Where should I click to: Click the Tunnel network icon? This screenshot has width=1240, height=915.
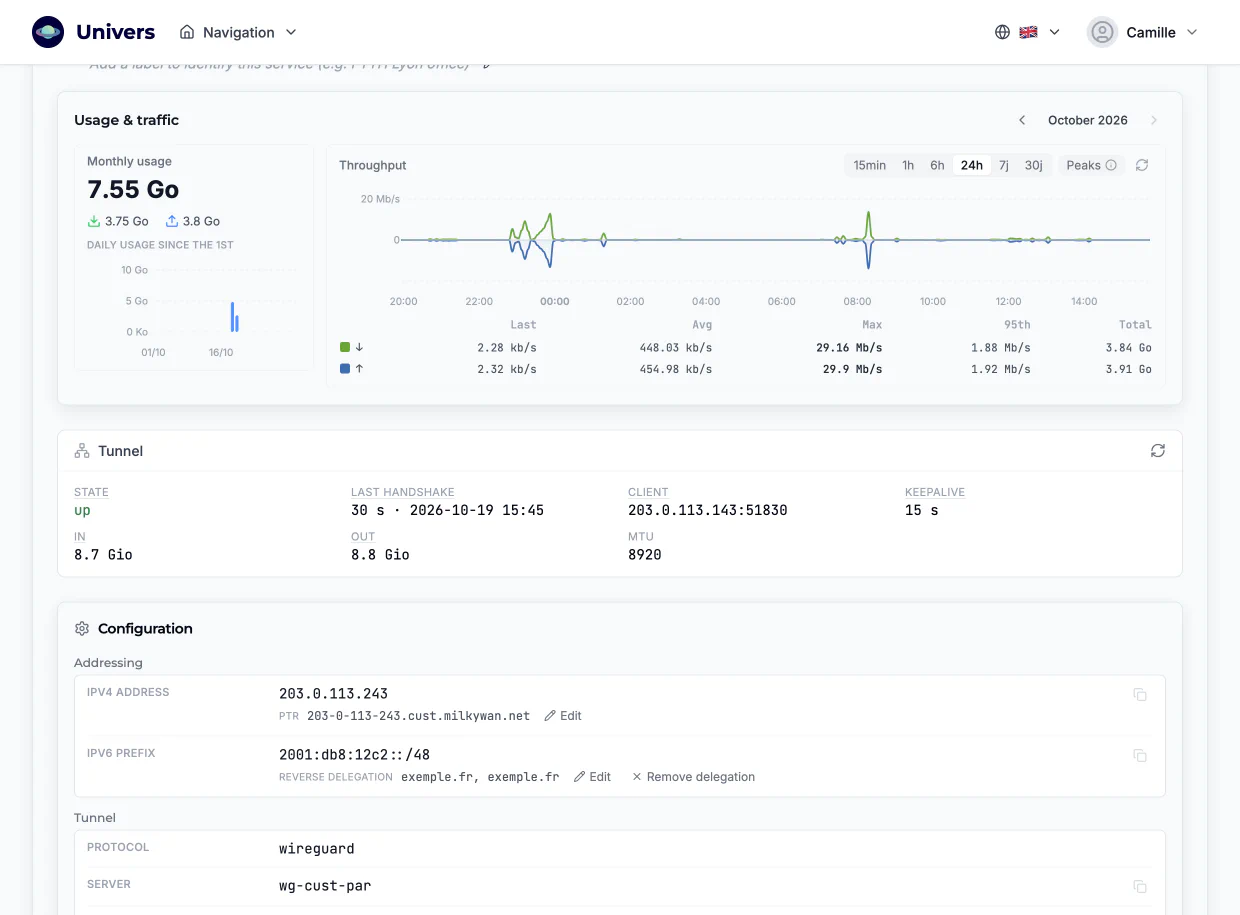[82, 451]
